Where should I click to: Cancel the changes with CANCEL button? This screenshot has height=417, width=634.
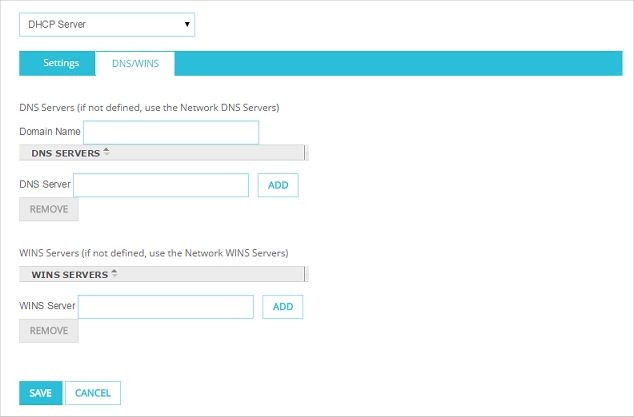click(93, 393)
